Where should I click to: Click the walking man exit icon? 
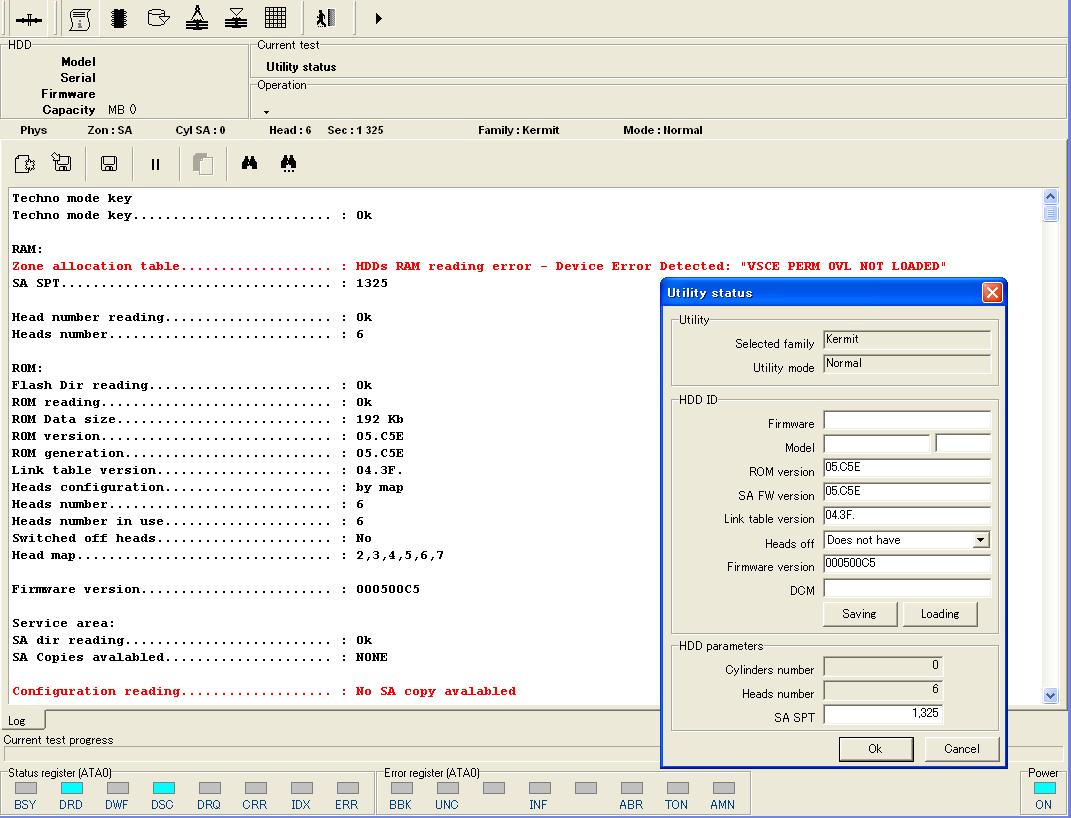pyautogui.click(x=326, y=18)
